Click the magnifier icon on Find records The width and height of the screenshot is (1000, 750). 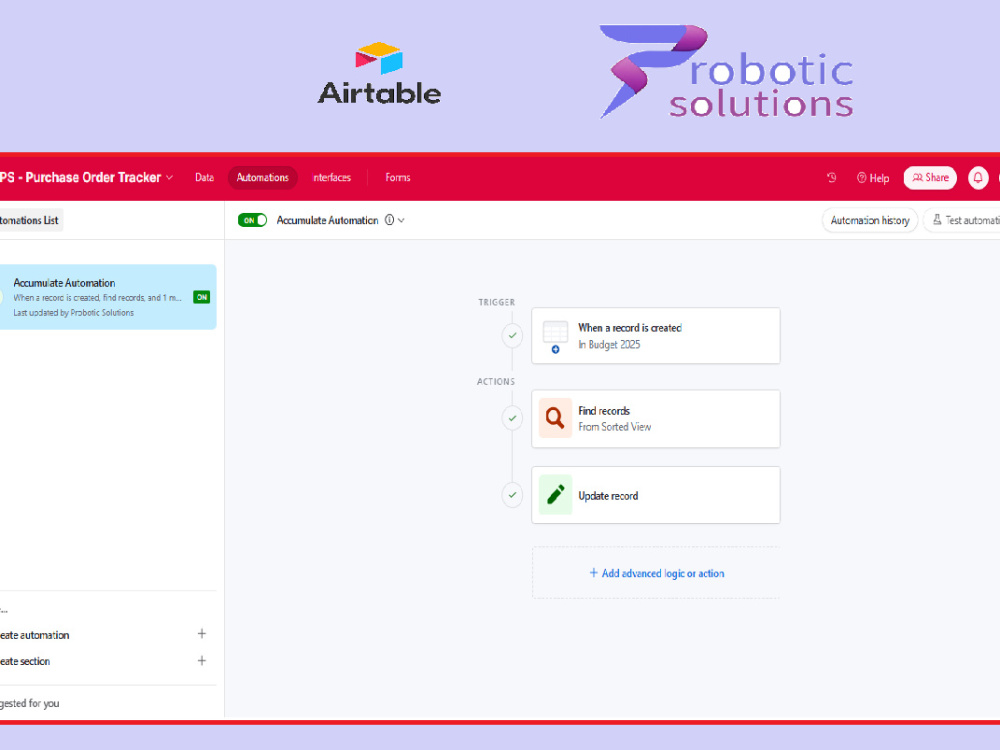[555, 418]
